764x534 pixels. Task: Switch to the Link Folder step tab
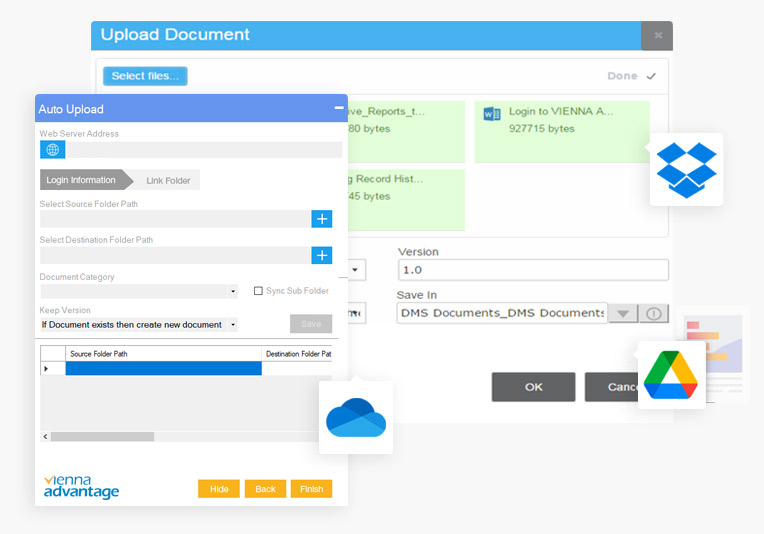tap(168, 181)
